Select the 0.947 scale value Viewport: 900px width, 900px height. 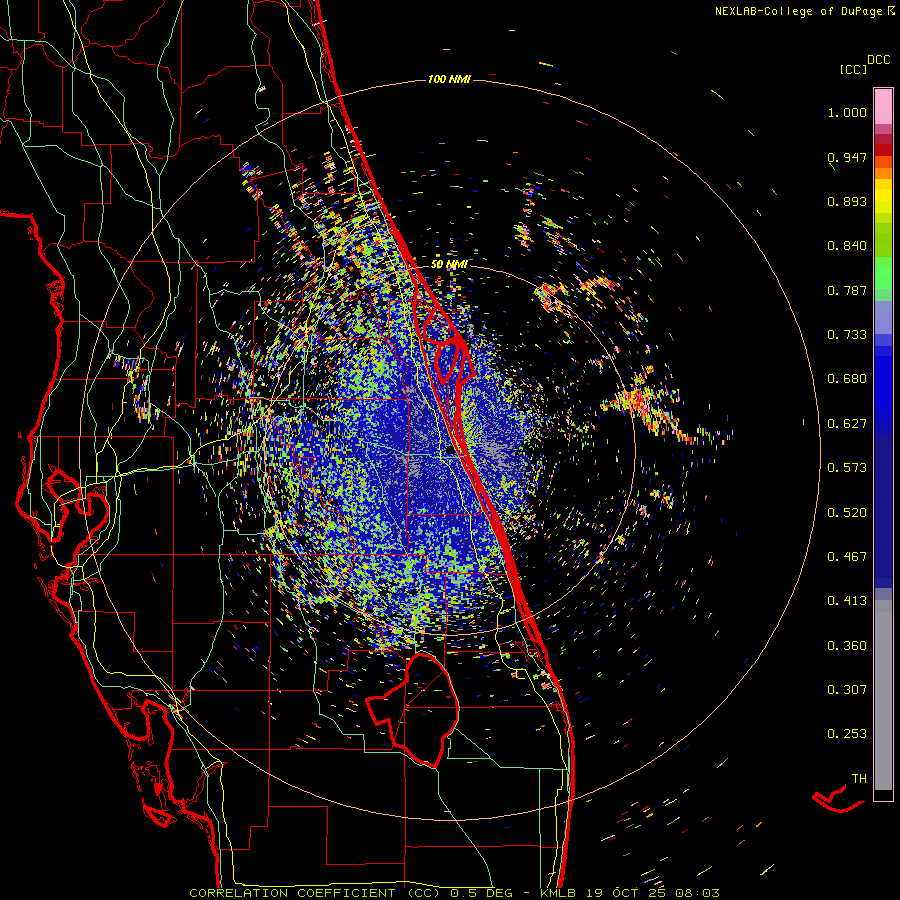[x=847, y=157]
